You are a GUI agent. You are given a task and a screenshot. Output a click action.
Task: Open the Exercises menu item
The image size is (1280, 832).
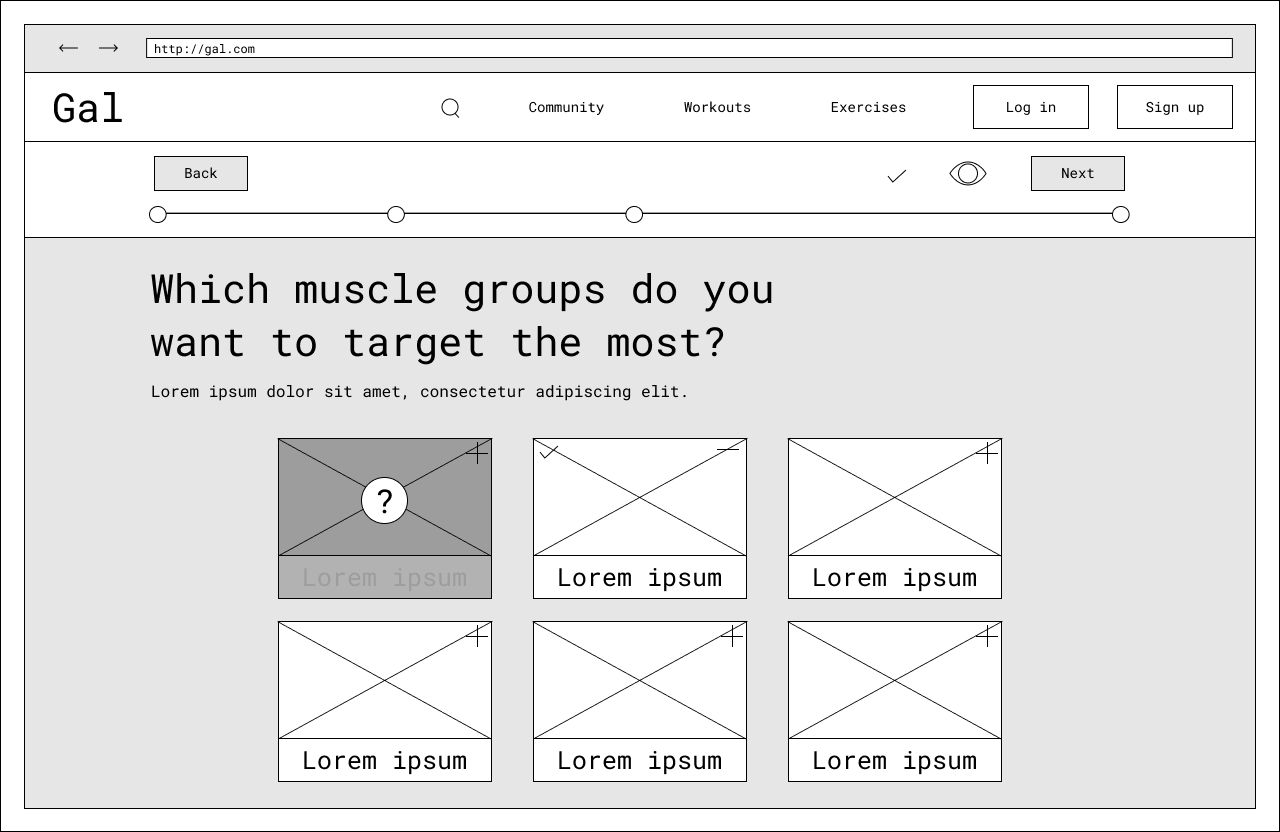(868, 107)
